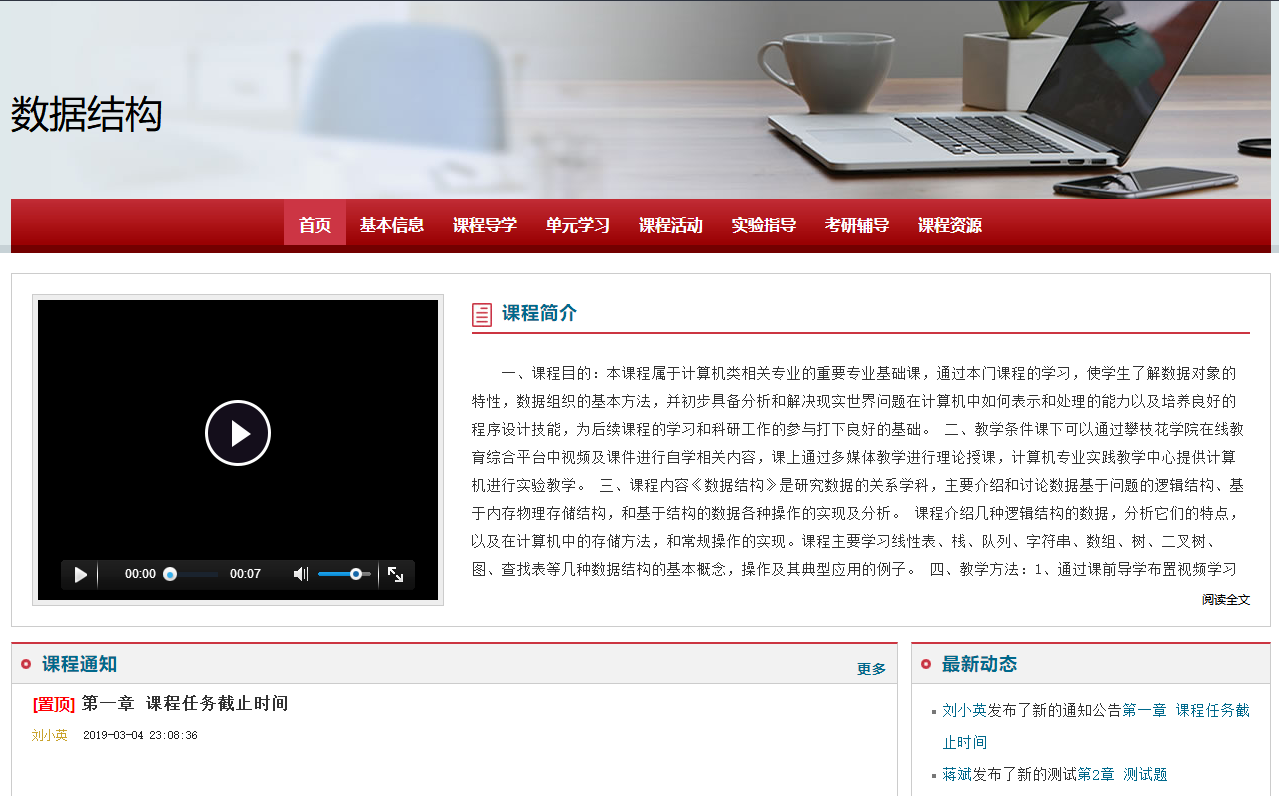This screenshot has width=1279, height=796.
Task: Open 第2章 测试题 link in latest updates
Action: tap(1122, 774)
